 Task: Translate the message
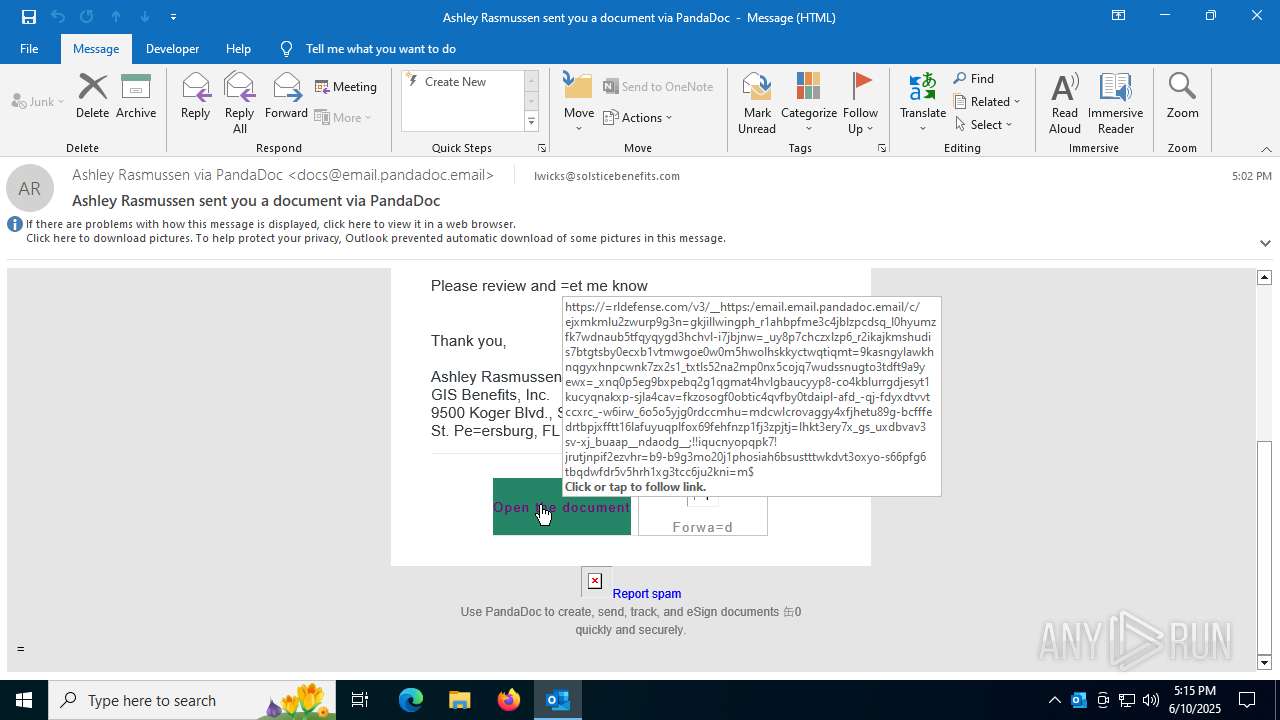923,103
